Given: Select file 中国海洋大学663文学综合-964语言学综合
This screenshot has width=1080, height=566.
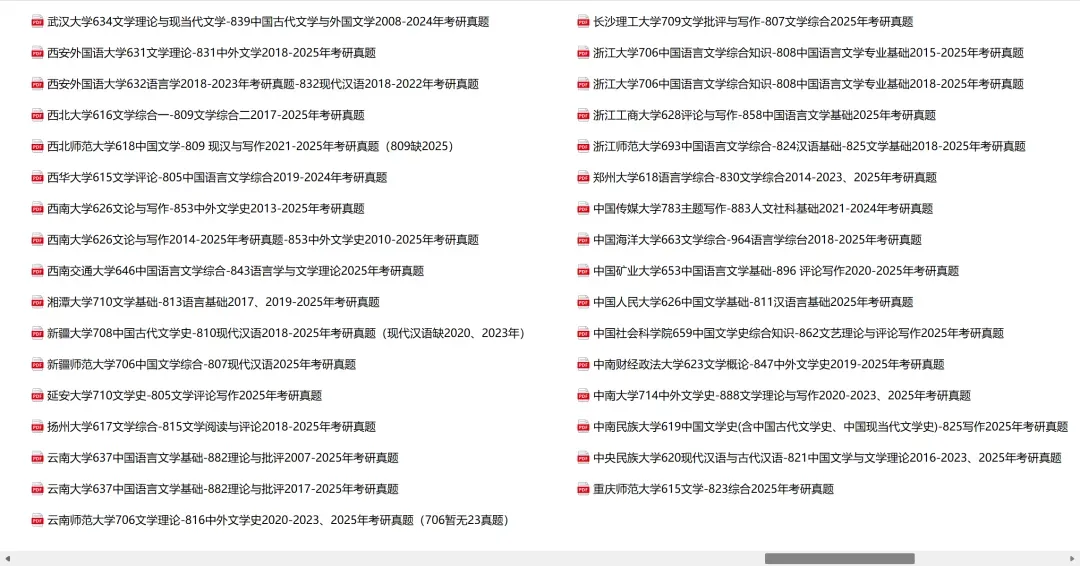Looking at the screenshot, I should tap(757, 240).
